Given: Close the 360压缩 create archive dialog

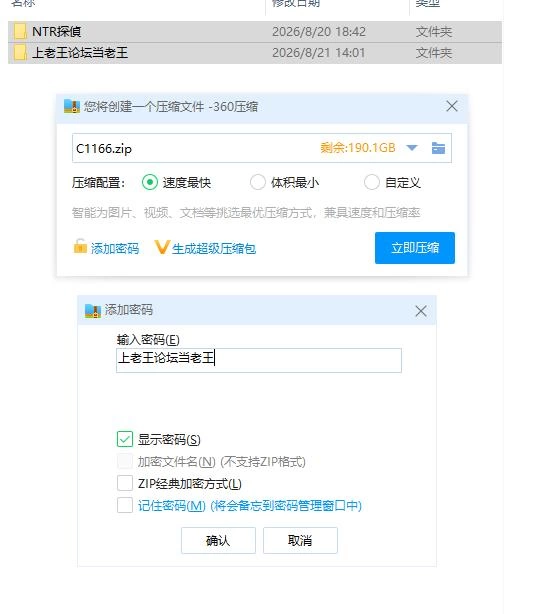Looking at the screenshot, I should point(452,106).
